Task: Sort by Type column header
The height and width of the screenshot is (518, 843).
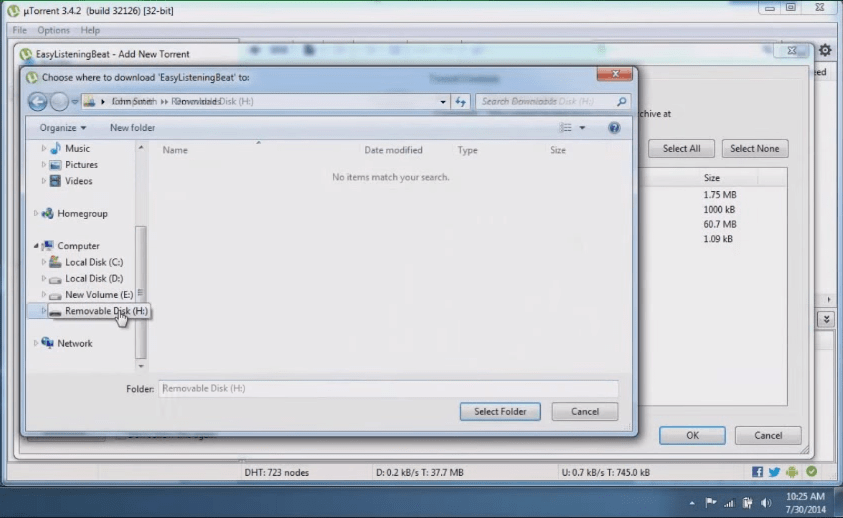Action: coord(467,150)
